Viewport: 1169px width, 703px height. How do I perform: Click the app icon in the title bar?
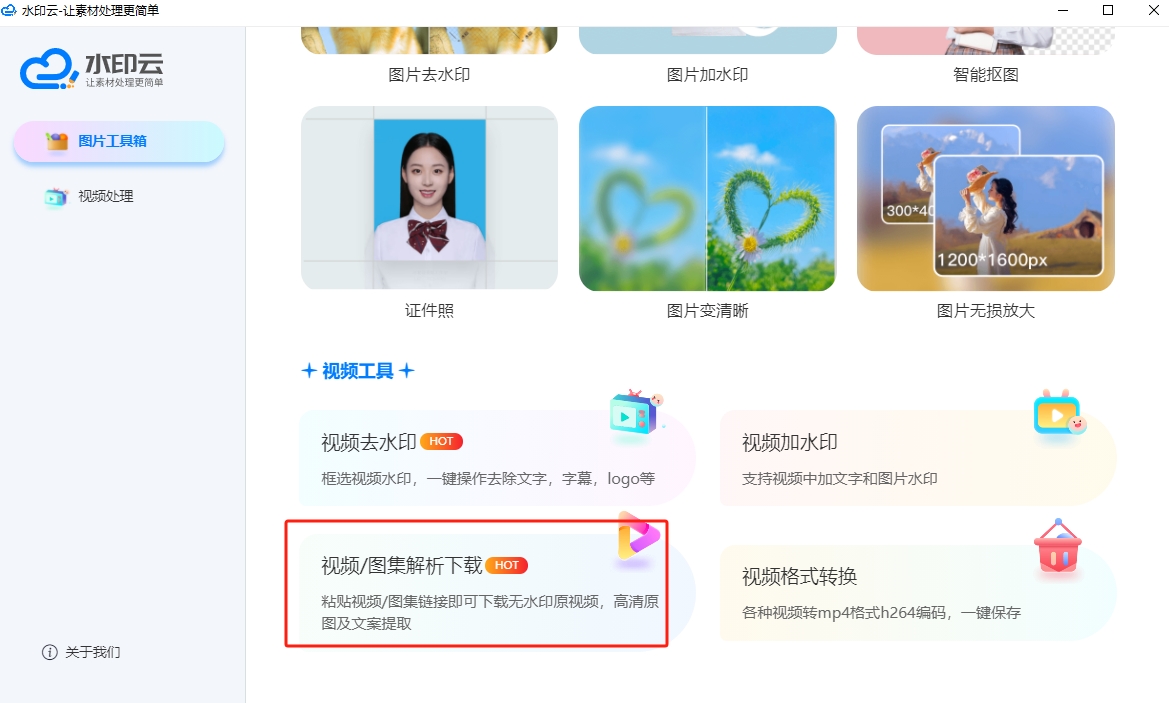[x=9, y=10]
